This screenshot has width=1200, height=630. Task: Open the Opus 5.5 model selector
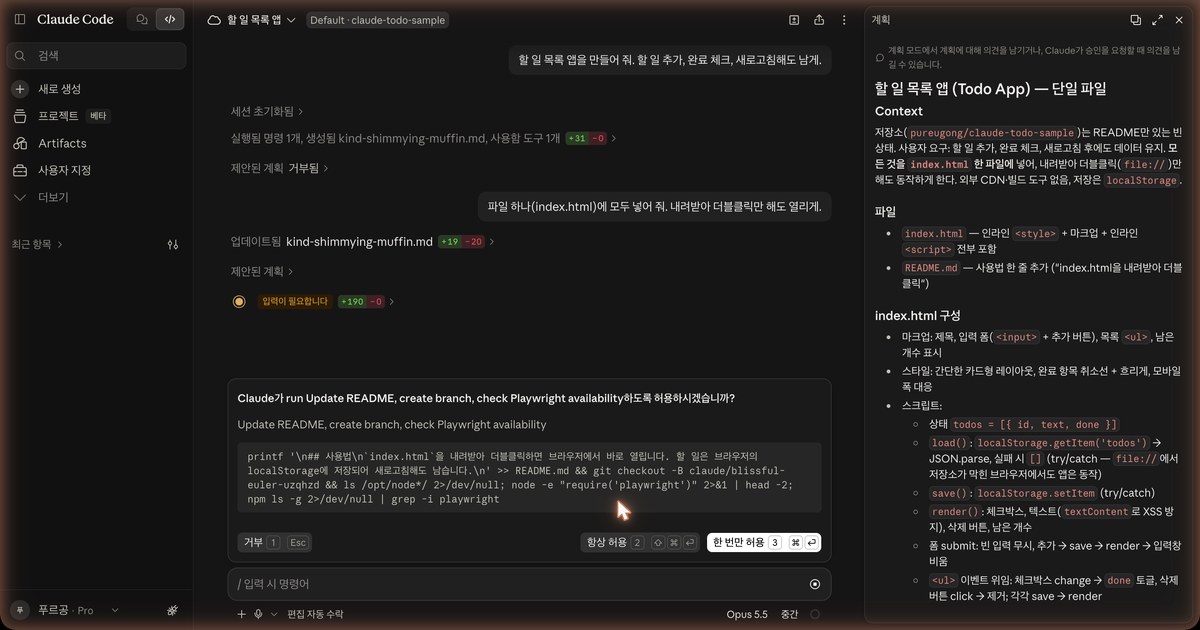[x=747, y=614]
